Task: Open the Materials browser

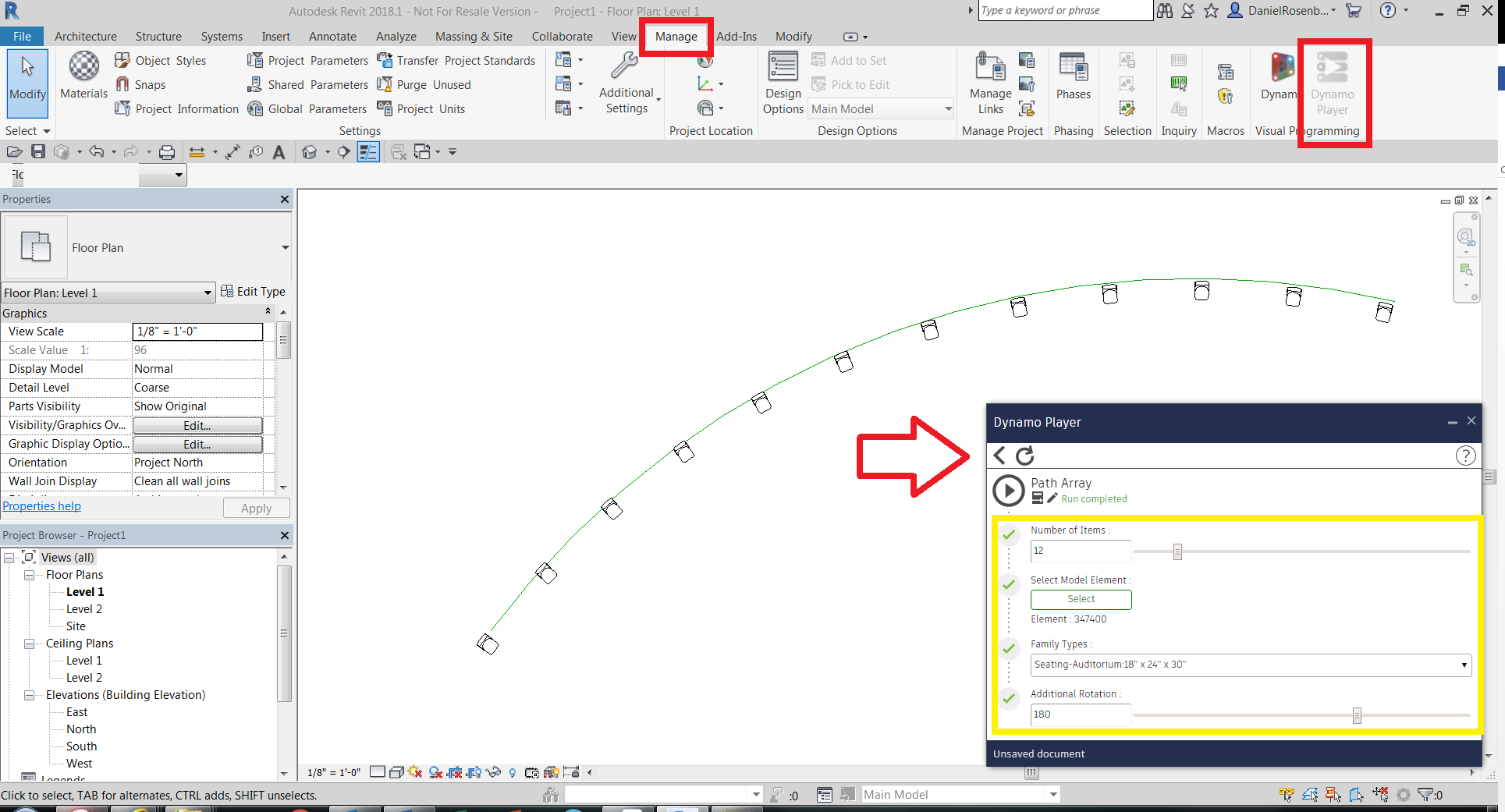Action: coord(83,76)
